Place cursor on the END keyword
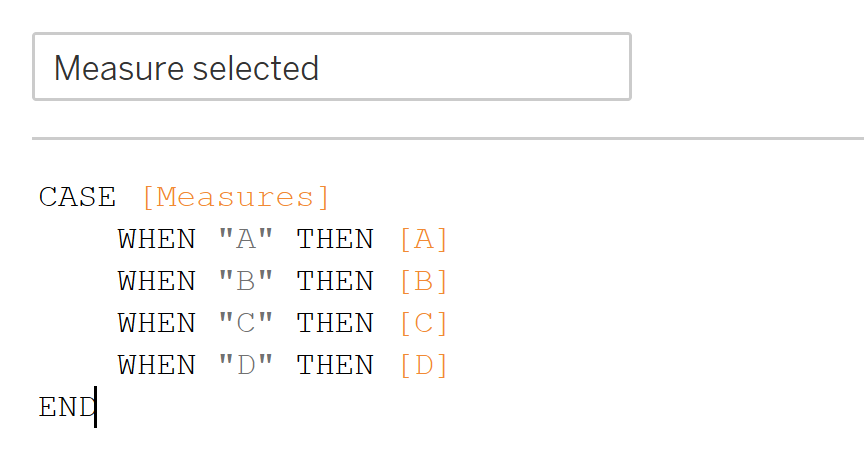 (66, 407)
